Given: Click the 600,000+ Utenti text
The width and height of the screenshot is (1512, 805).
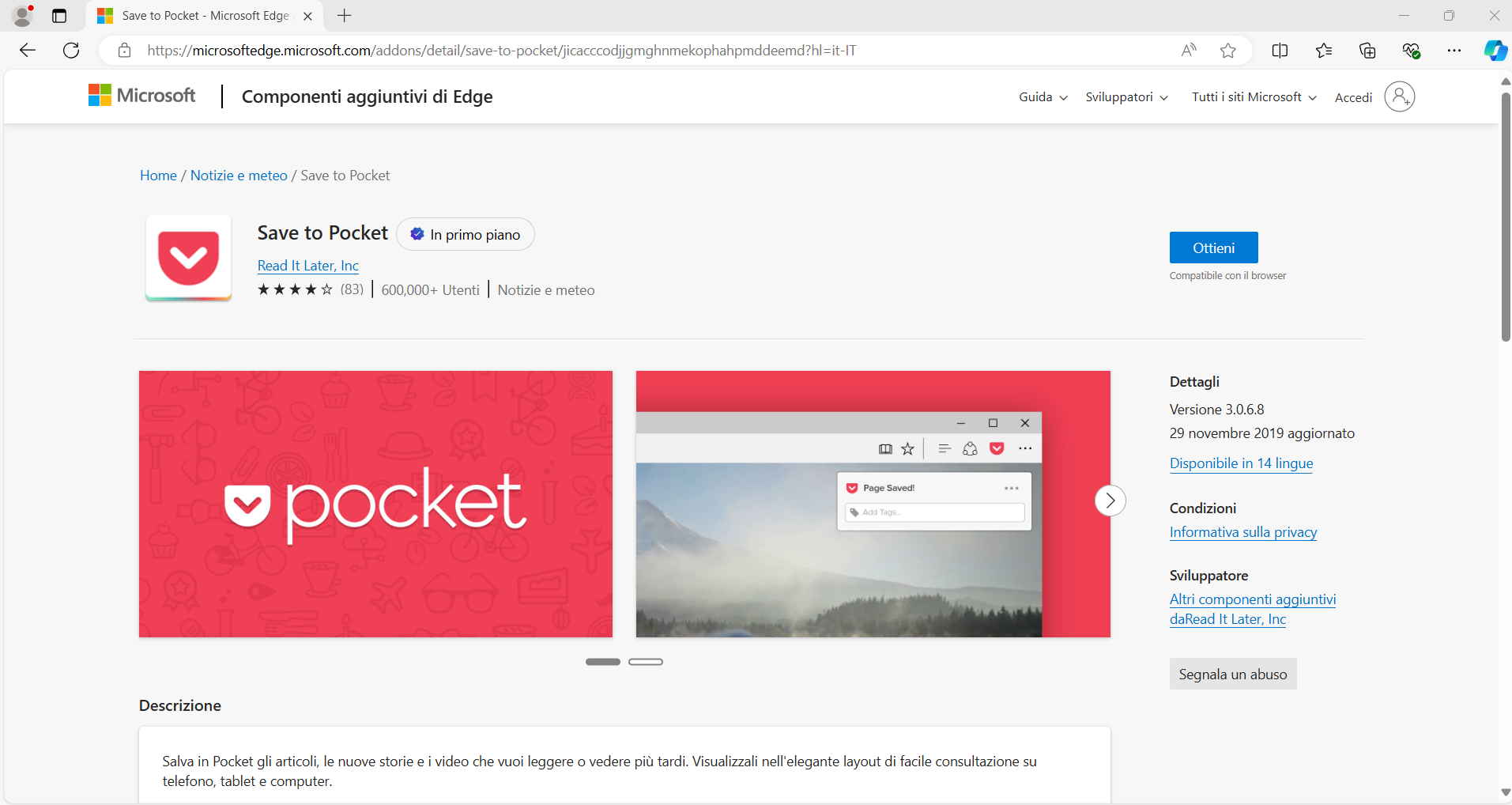Looking at the screenshot, I should tap(430, 290).
